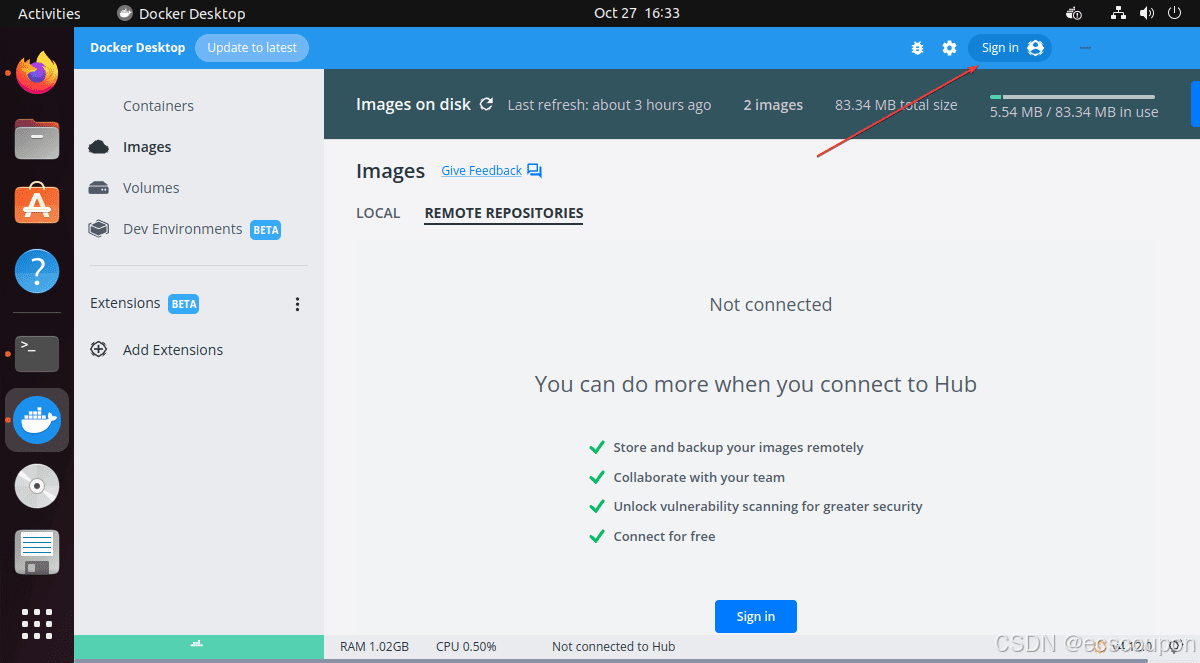
Task: Click the Add Extensions plus icon
Action: (98, 350)
